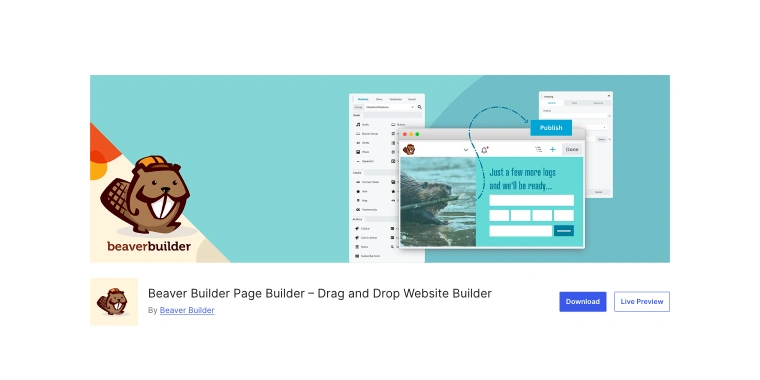Viewport: 760px width, 380px height.
Task: Select the HTML module
Action: pos(363,143)
